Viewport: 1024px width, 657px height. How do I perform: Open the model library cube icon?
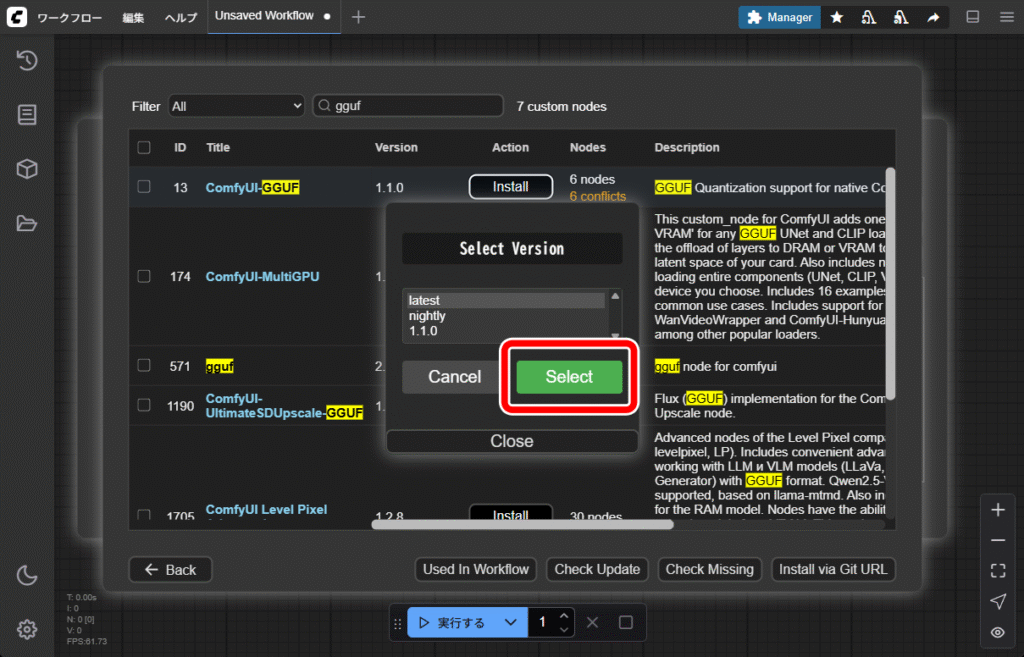(27, 169)
